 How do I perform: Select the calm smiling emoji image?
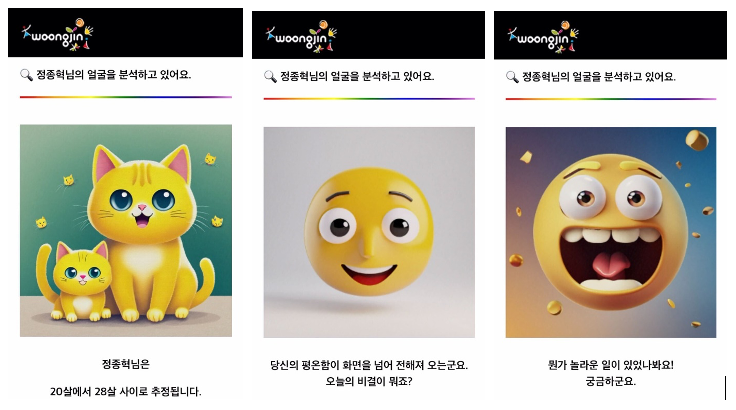point(369,232)
